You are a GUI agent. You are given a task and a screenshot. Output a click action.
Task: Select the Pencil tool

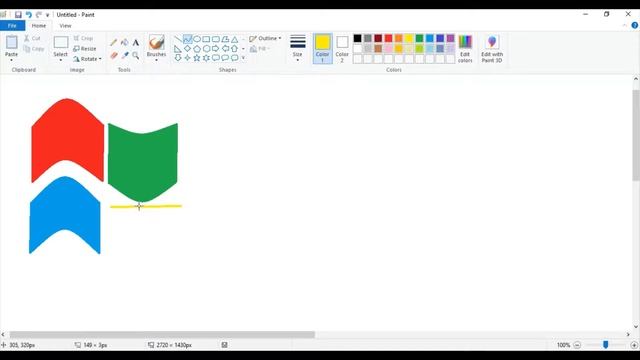(113, 42)
